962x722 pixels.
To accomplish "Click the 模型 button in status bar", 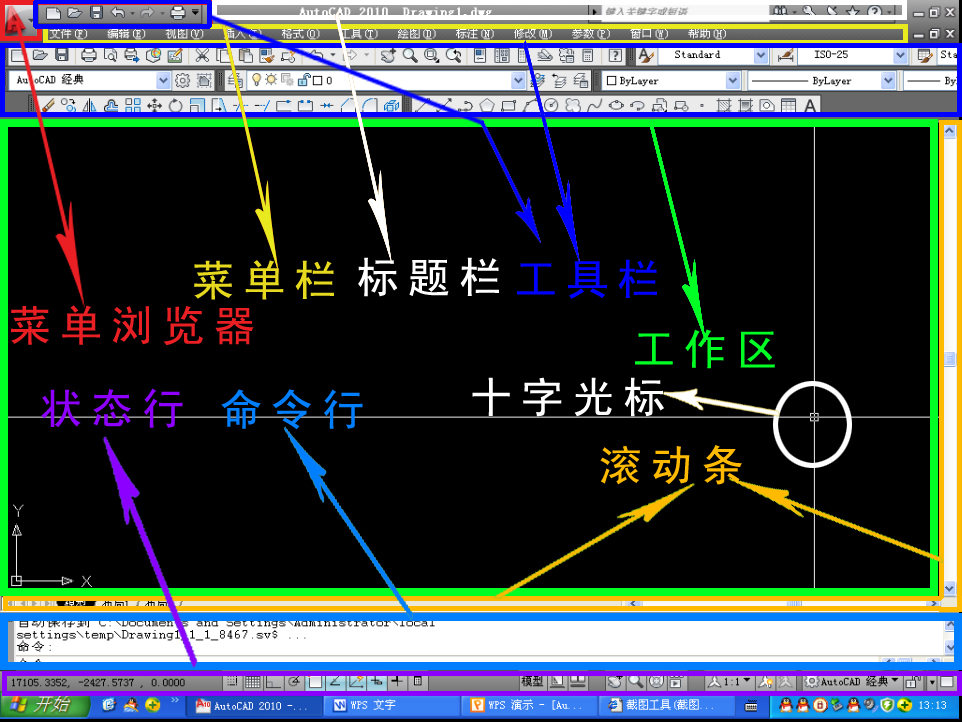I will [x=532, y=682].
